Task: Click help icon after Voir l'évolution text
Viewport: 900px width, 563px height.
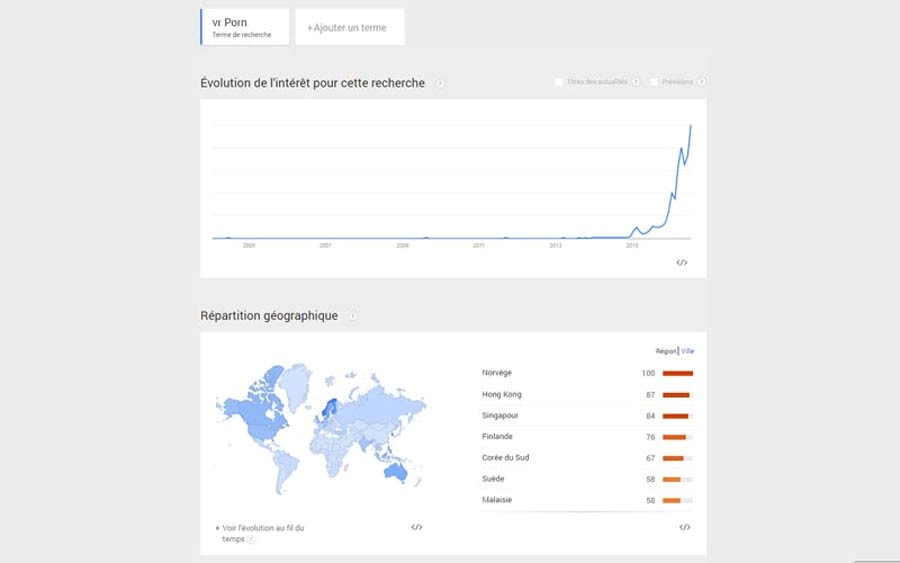Action: pos(251,539)
